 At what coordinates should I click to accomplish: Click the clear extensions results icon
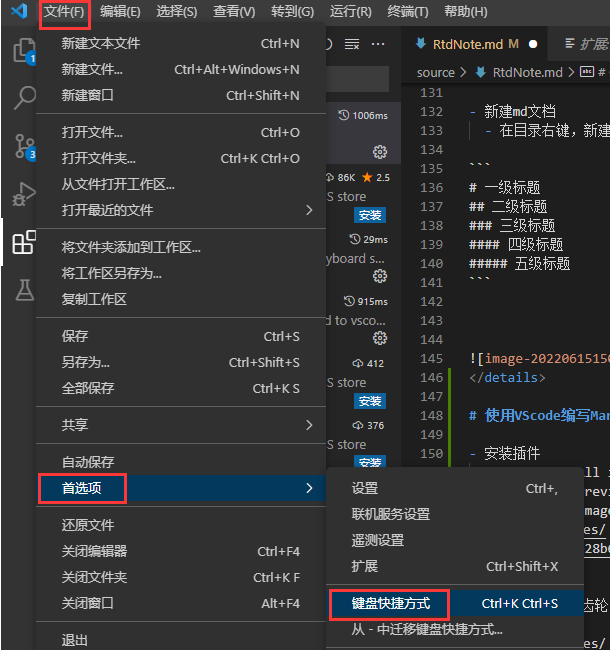pos(352,44)
